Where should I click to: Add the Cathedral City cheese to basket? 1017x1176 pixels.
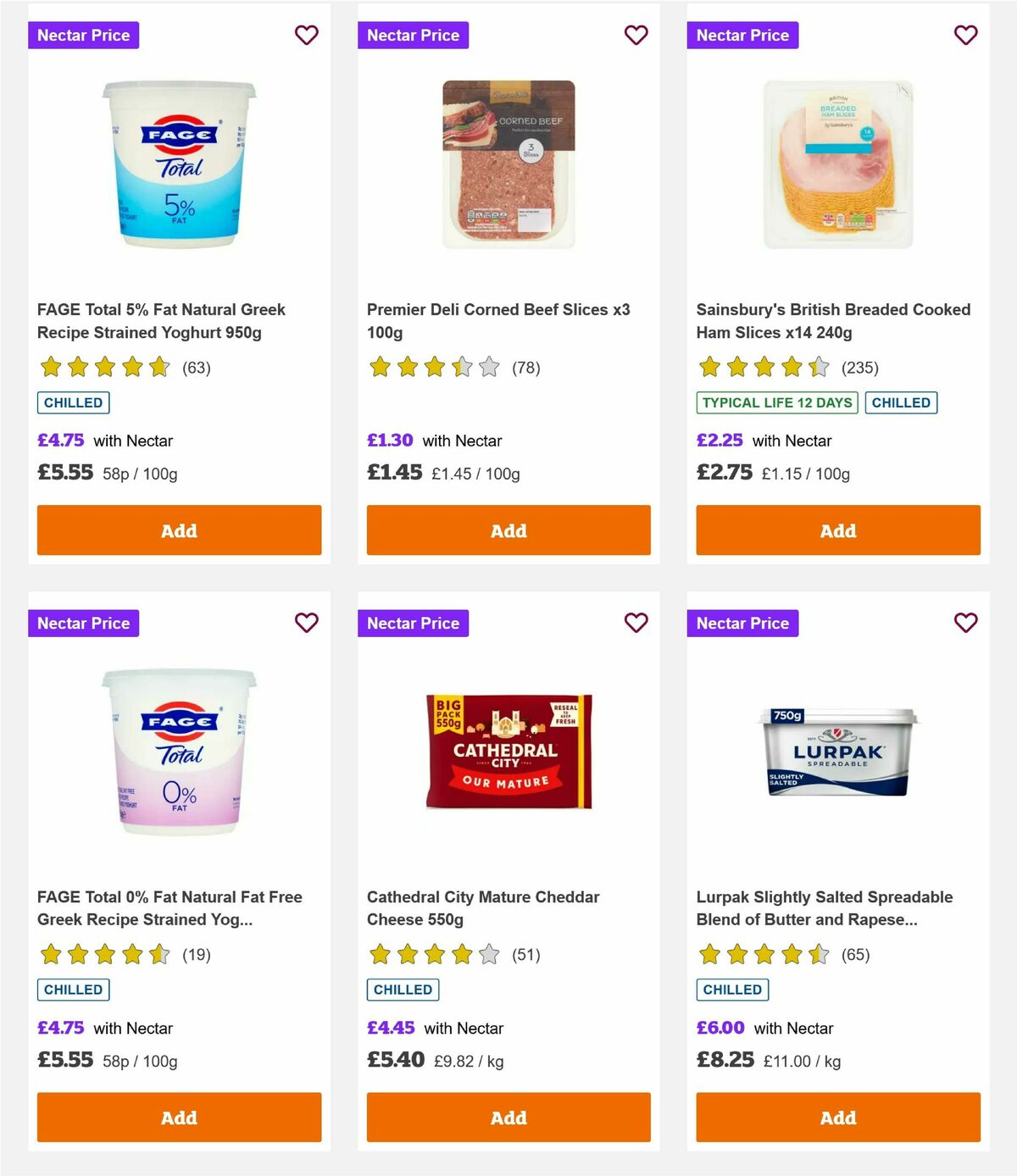tap(508, 1117)
